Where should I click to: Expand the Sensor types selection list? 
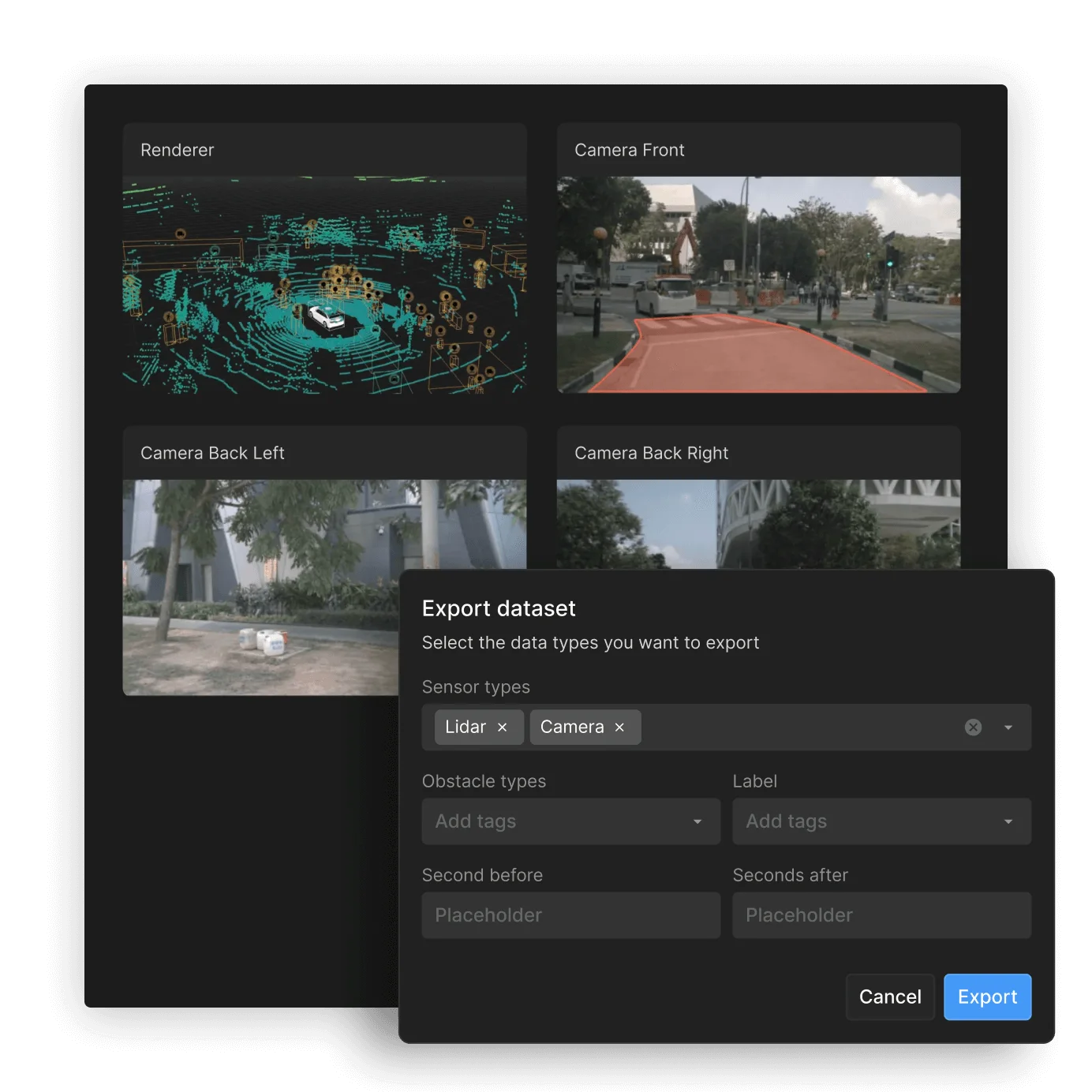point(1007,727)
